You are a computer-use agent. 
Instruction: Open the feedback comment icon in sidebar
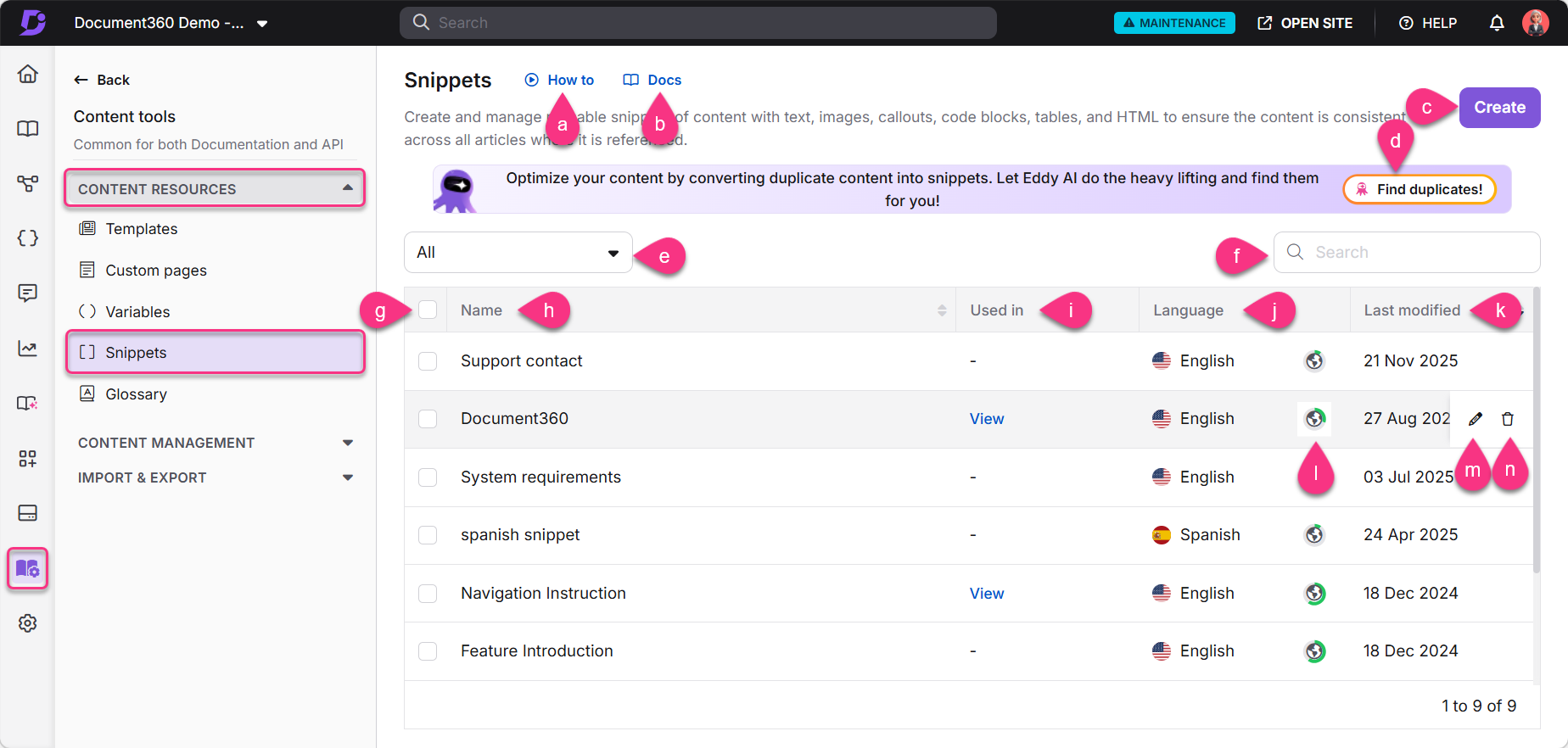click(28, 293)
